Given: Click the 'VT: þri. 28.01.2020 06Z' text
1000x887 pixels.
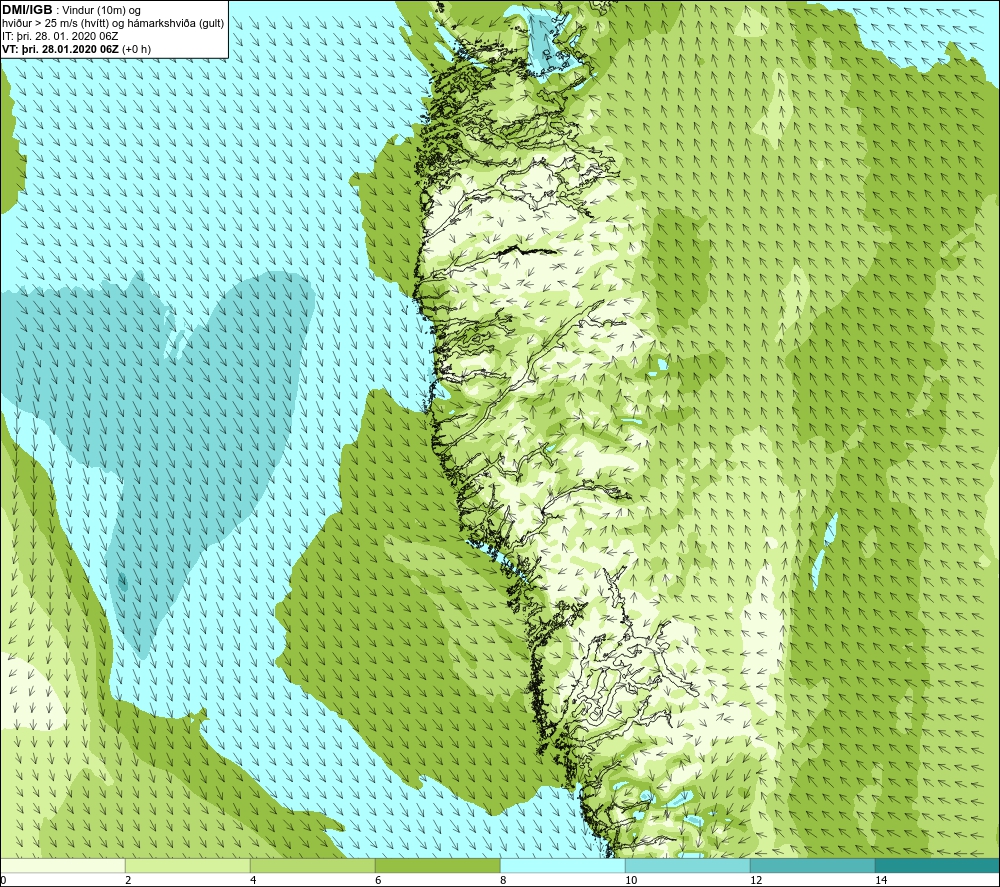Looking at the screenshot, I should (60, 49).
